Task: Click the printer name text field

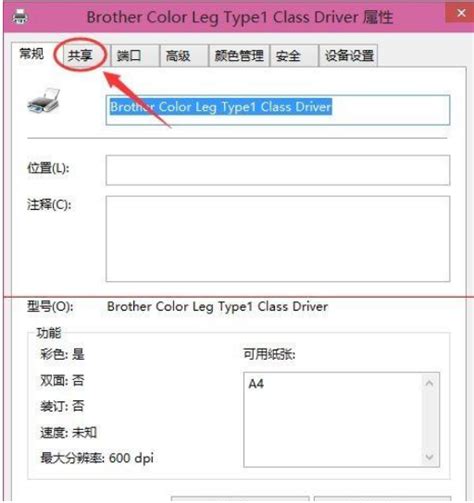Action: (278, 110)
